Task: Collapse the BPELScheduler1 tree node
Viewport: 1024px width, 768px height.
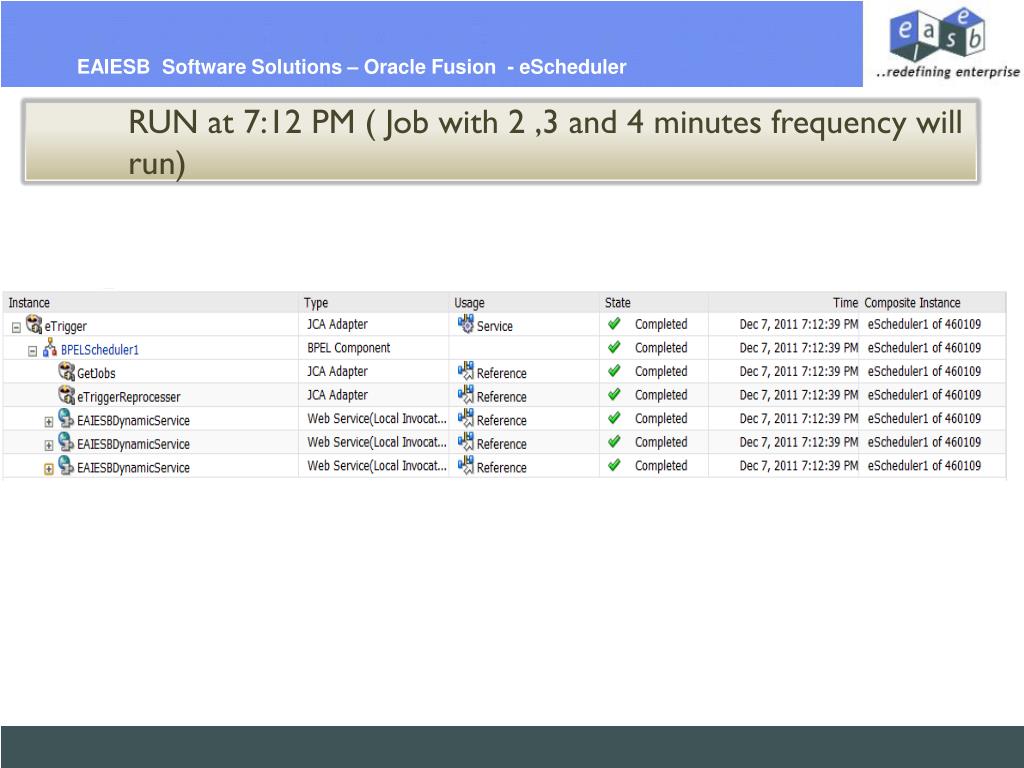Action: [x=33, y=351]
